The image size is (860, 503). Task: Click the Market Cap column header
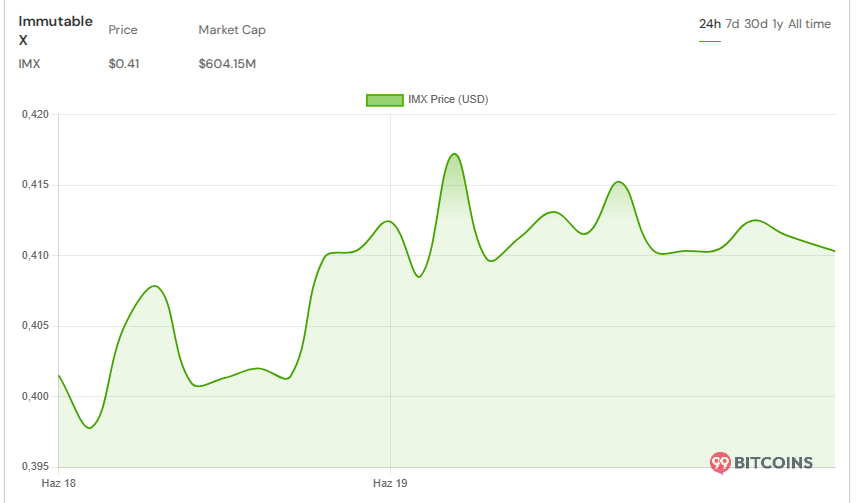(232, 30)
